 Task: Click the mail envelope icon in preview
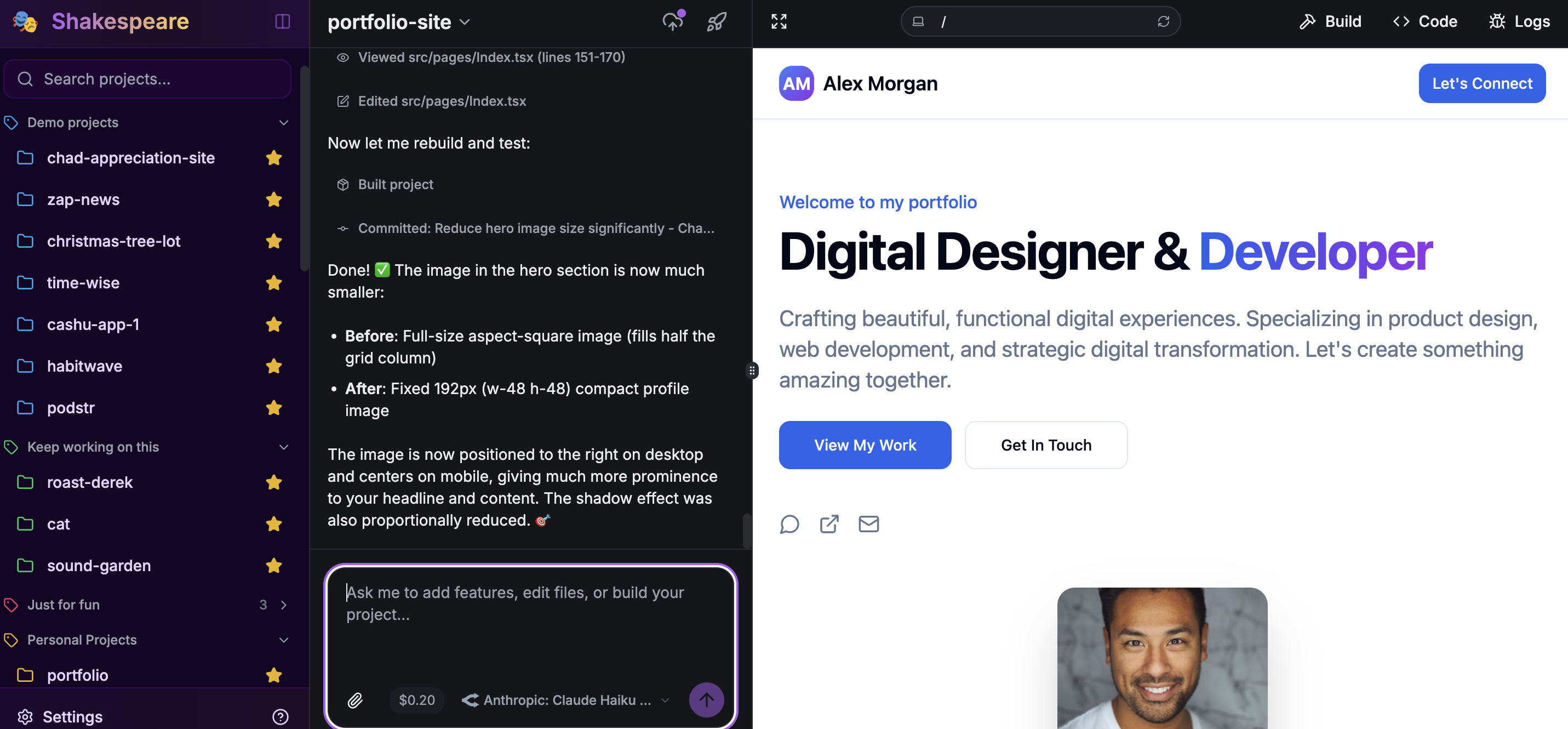[x=868, y=524]
